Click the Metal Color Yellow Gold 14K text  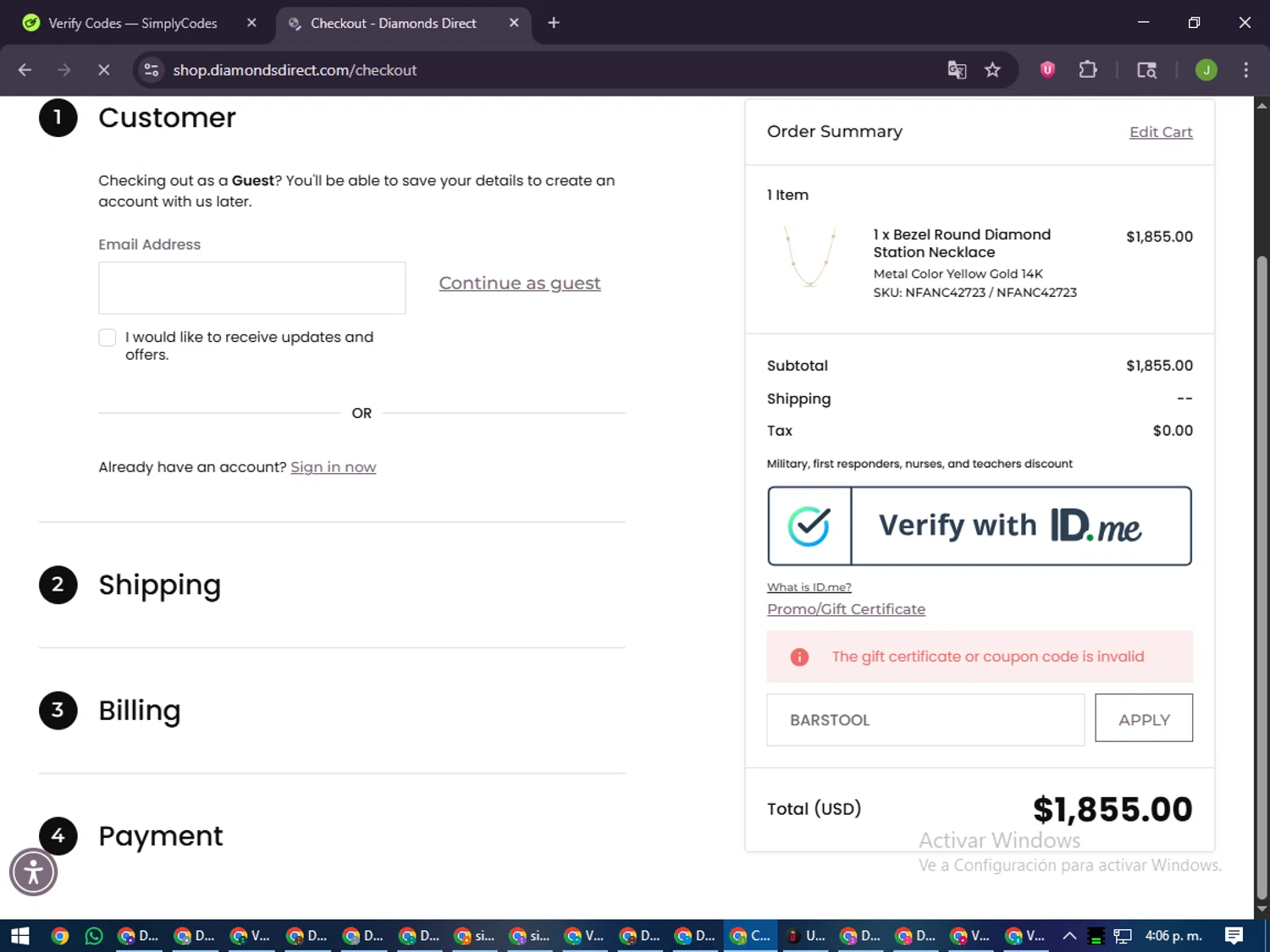(958, 274)
